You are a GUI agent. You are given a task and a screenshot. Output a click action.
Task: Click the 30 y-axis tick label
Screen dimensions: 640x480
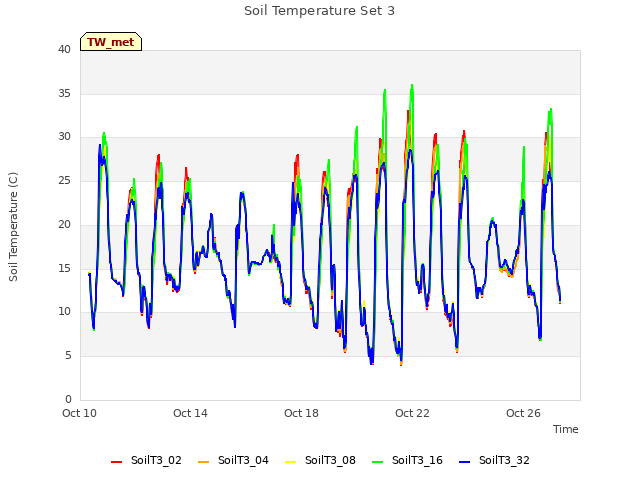[64, 137]
